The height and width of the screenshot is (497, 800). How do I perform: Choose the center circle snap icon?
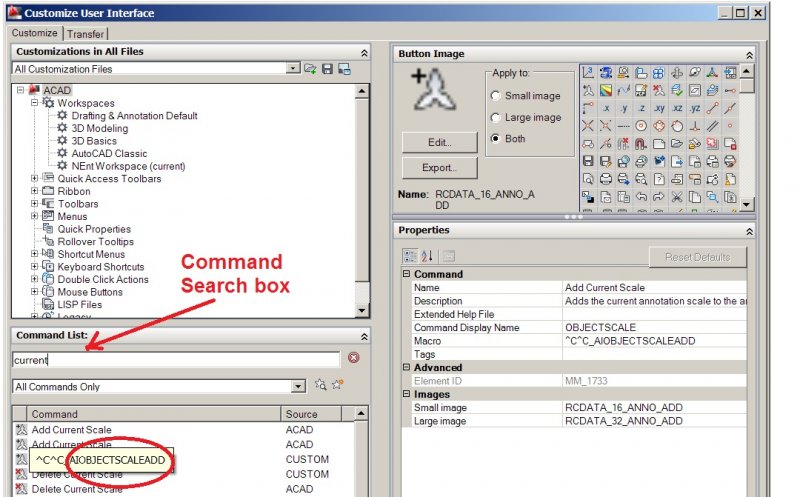point(641,126)
